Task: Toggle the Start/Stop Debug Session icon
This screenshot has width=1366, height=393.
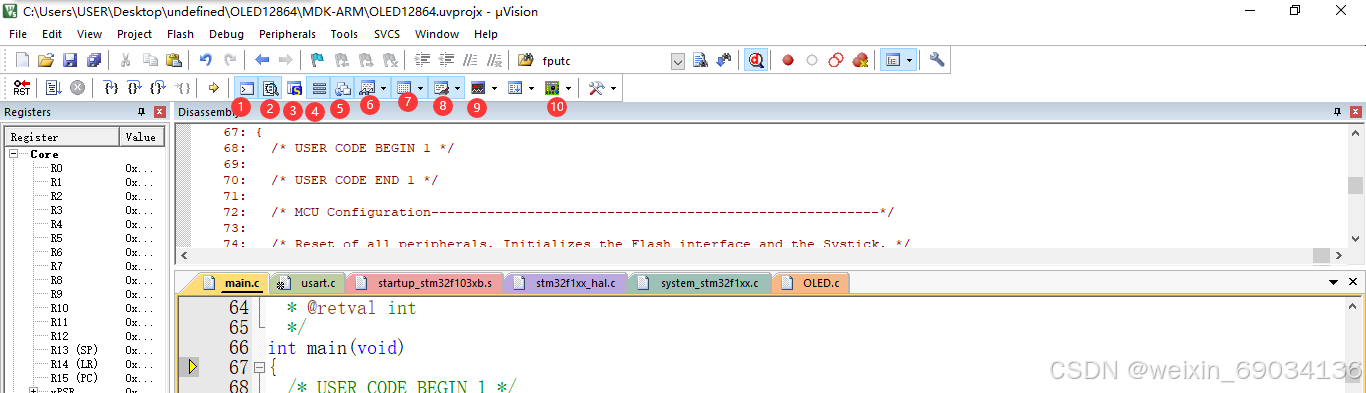Action: [x=756, y=60]
